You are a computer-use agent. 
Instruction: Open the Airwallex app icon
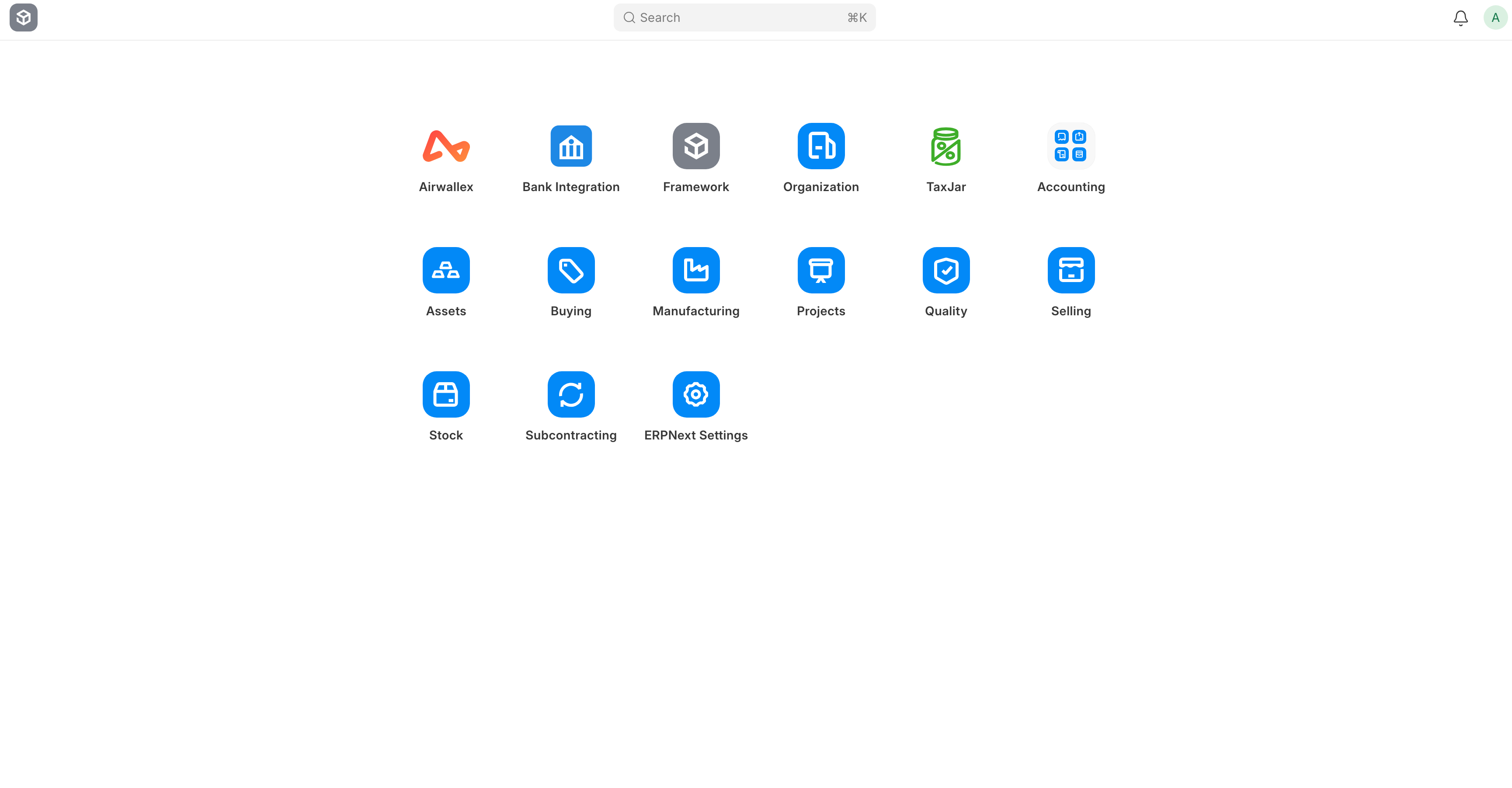(446, 146)
